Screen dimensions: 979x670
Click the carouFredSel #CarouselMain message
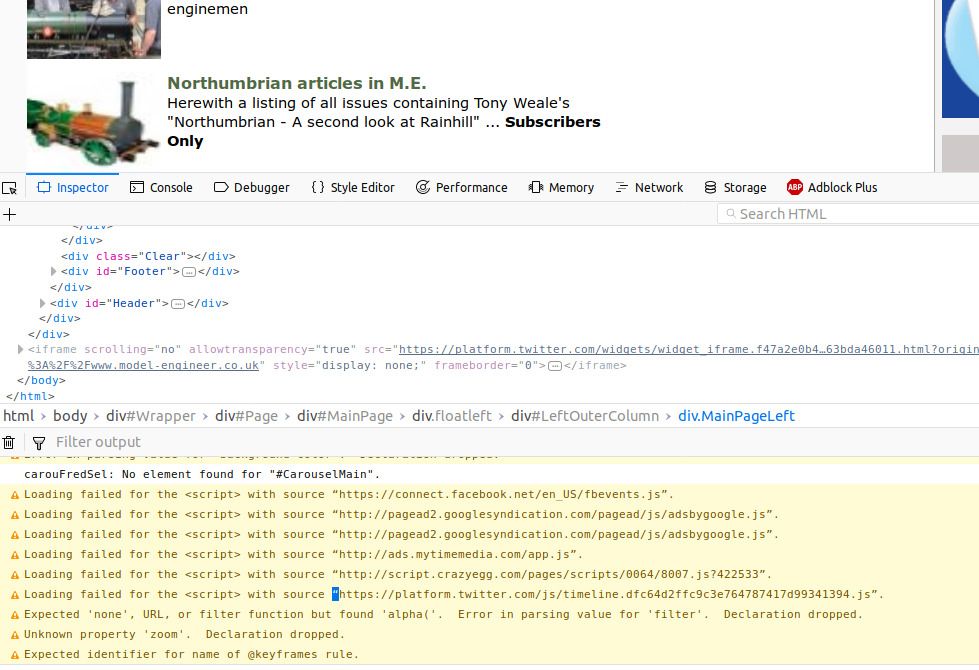click(202, 474)
